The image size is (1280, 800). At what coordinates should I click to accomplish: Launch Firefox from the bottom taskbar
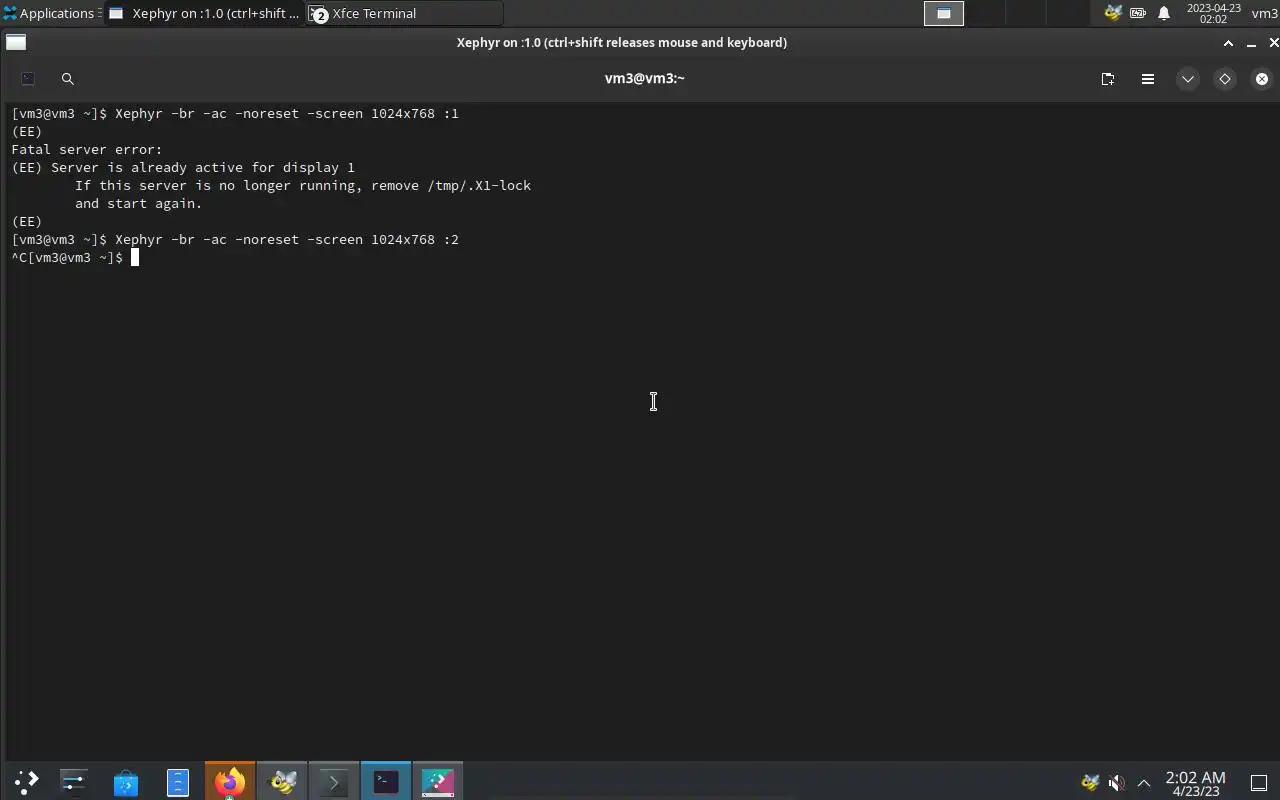pos(230,782)
